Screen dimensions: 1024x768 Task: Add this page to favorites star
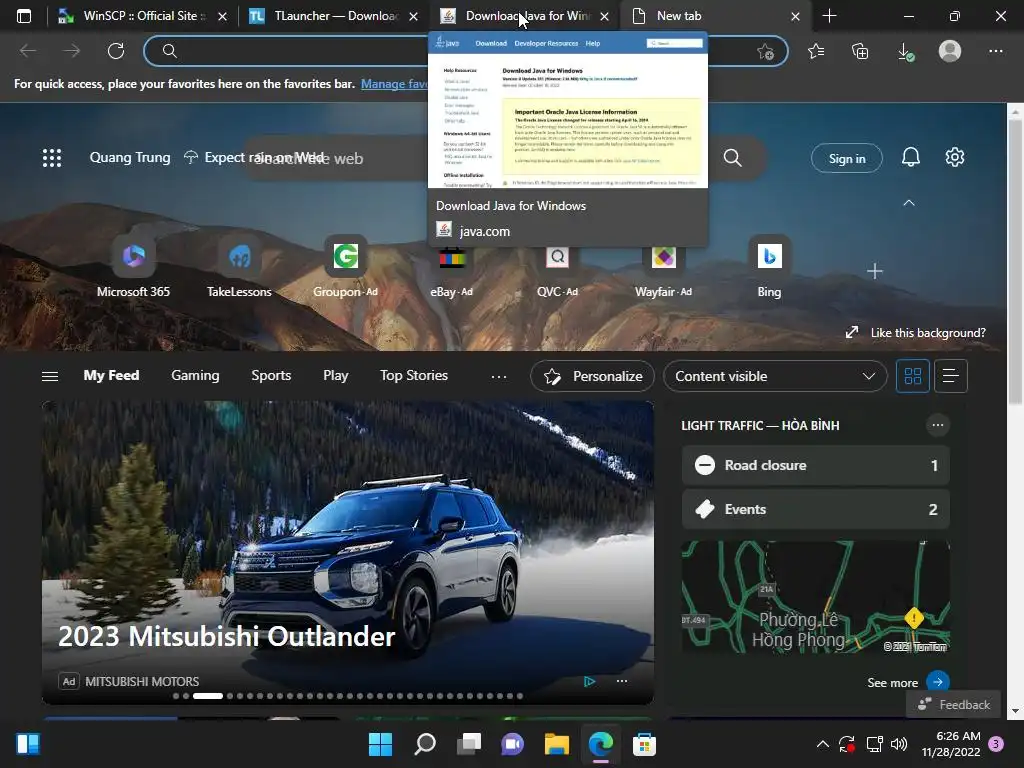(765, 51)
